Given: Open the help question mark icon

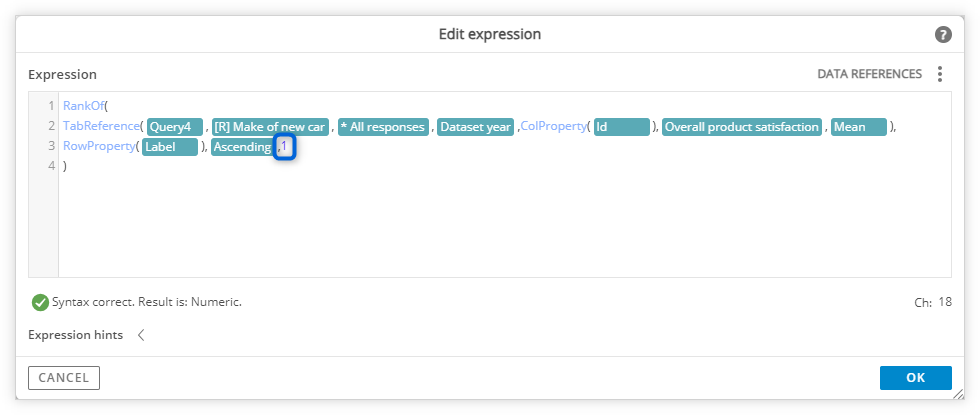Looking at the screenshot, I should [943, 34].
